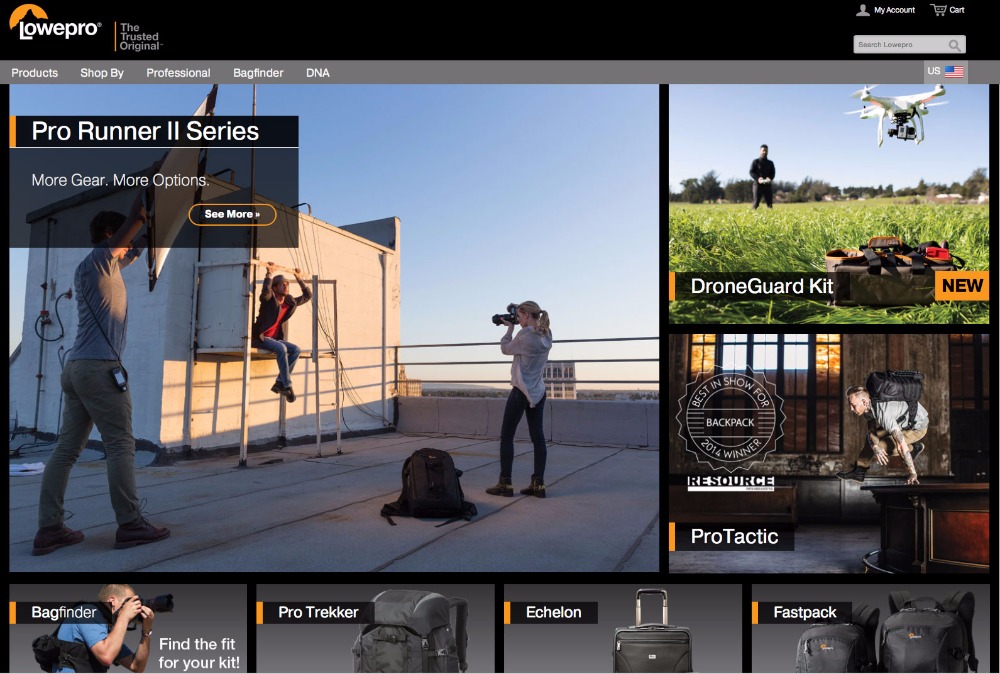
Task: Select Bagfinder in the navigation bar
Action: (x=258, y=73)
